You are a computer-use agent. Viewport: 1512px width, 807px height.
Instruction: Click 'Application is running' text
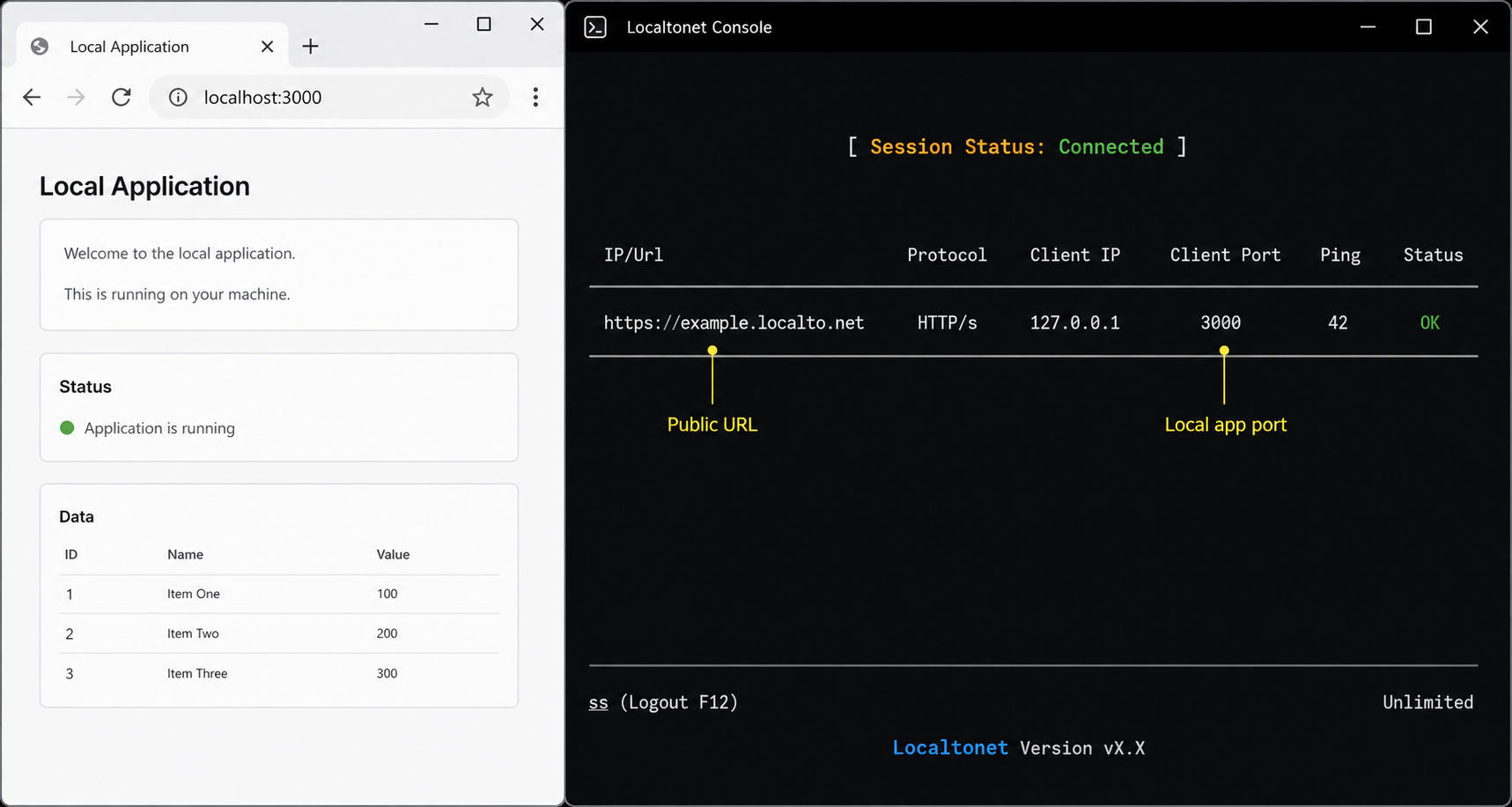click(159, 428)
